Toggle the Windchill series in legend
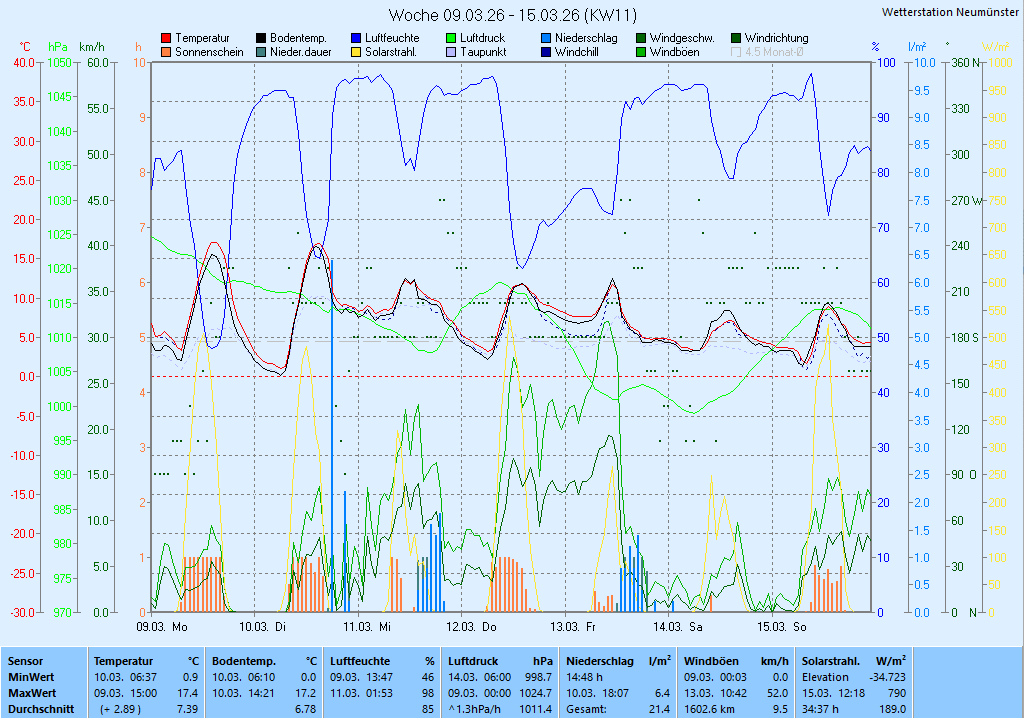The height and width of the screenshot is (718, 1024). point(546,52)
